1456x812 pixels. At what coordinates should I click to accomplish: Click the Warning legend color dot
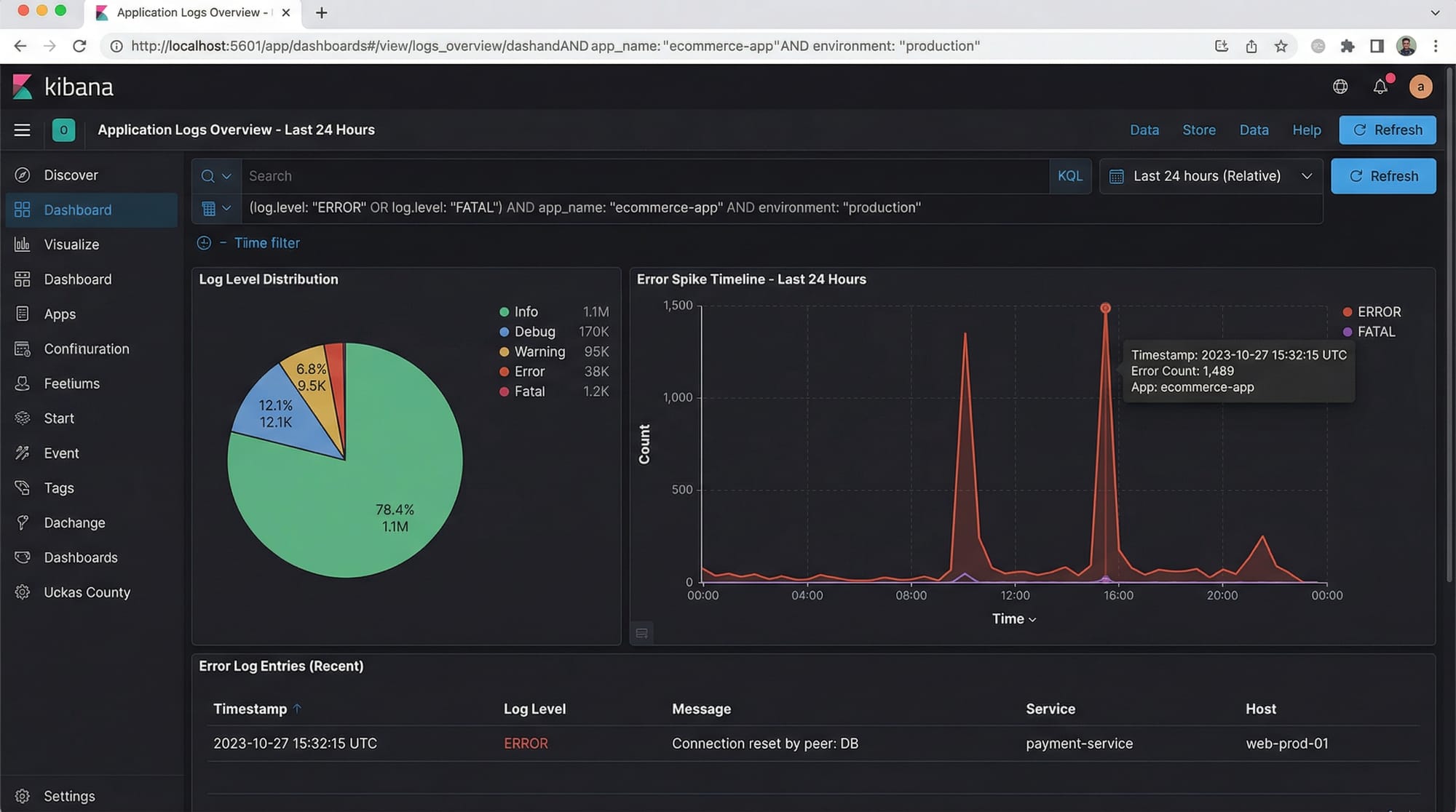pos(504,352)
